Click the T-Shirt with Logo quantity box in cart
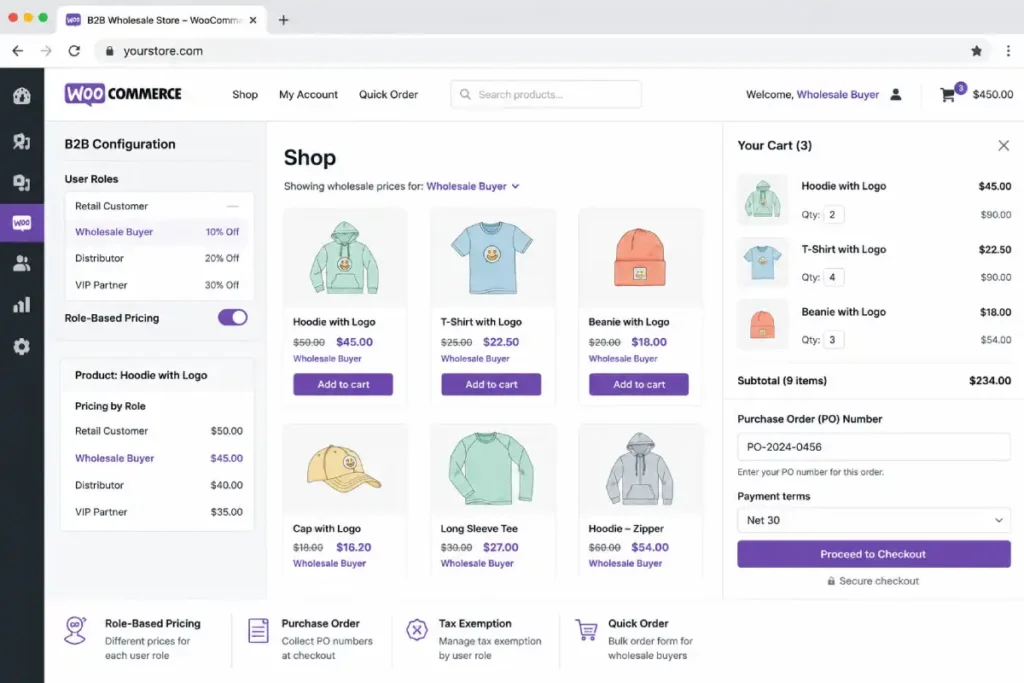 coord(833,278)
